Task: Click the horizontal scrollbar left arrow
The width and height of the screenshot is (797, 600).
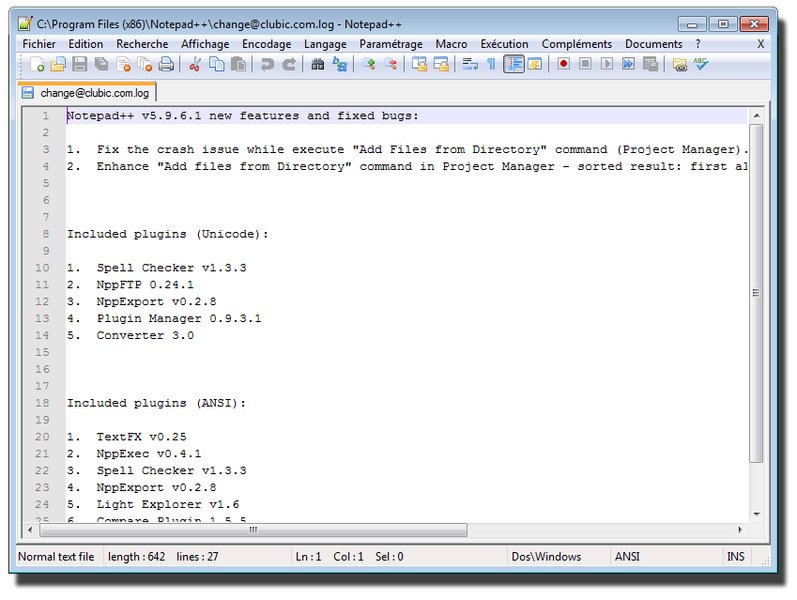Action: pos(30,530)
